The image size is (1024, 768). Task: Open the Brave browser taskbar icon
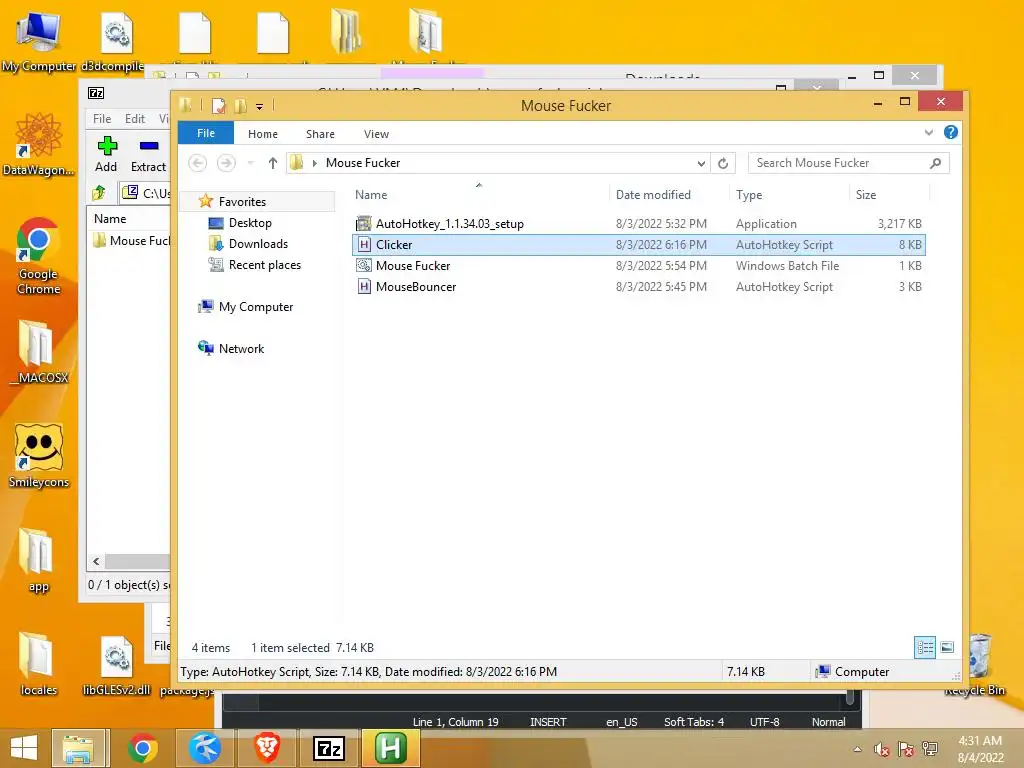tap(267, 748)
